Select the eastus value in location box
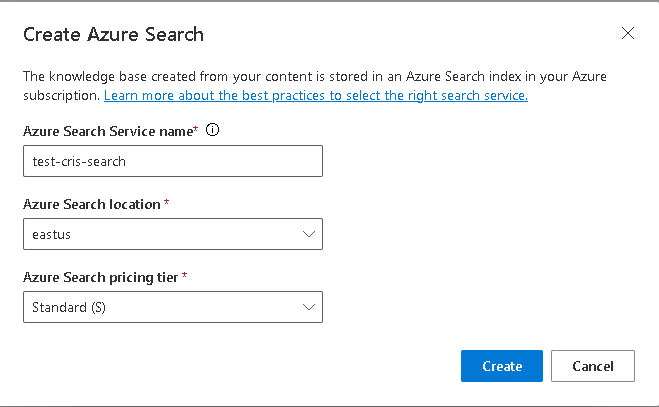The height and width of the screenshot is (407, 659). point(50,235)
